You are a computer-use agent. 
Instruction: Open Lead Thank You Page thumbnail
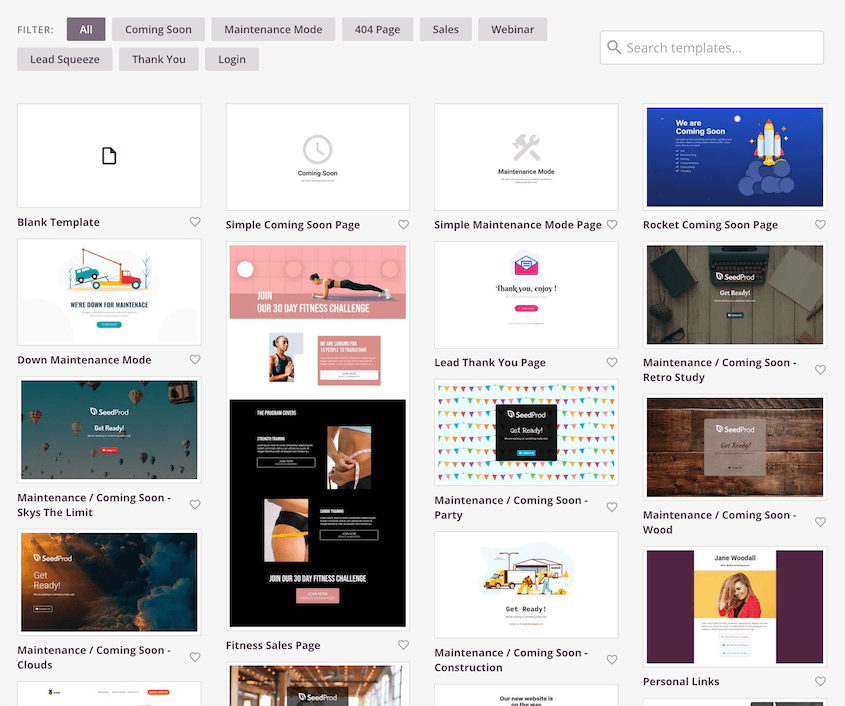[x=526, y=295]
